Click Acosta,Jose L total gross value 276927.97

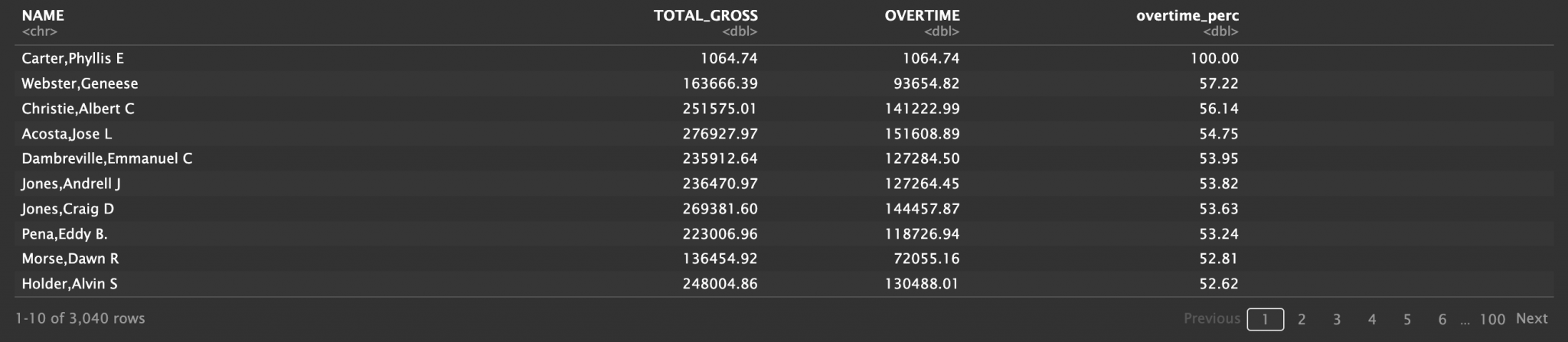(720, 134)
